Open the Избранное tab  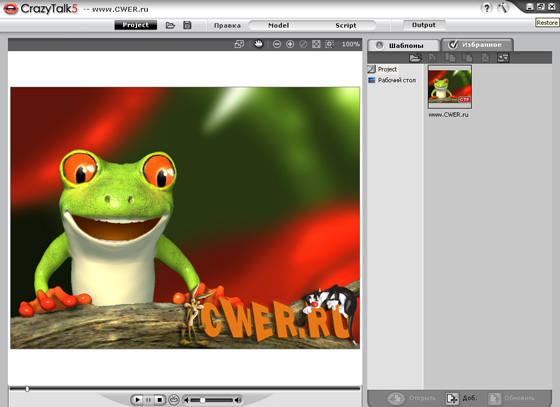coord(478,45)
